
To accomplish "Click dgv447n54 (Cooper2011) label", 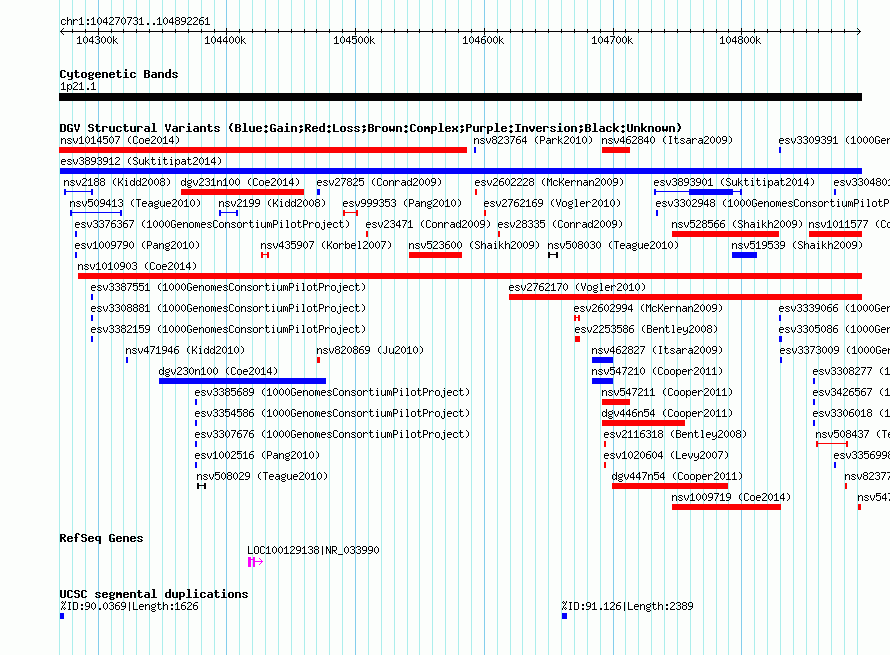I will pyautogui.click(x=677, y=476).
